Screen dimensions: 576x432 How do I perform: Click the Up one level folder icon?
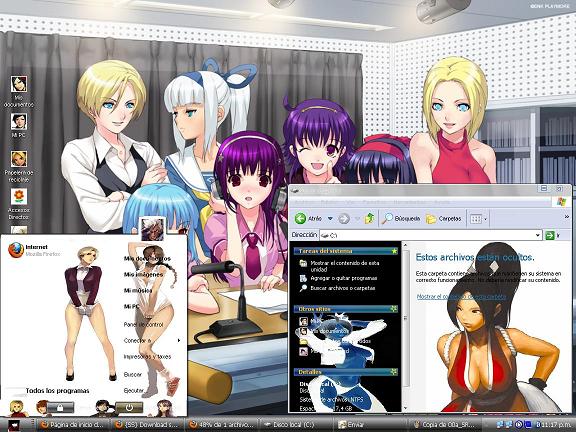point(369,219)
